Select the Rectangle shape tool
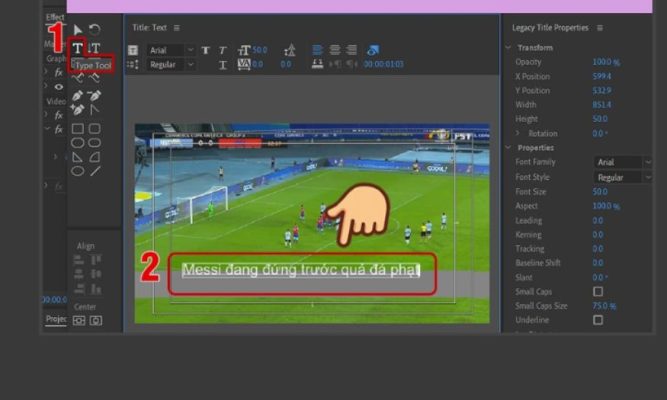 click(x=78, y=128)
